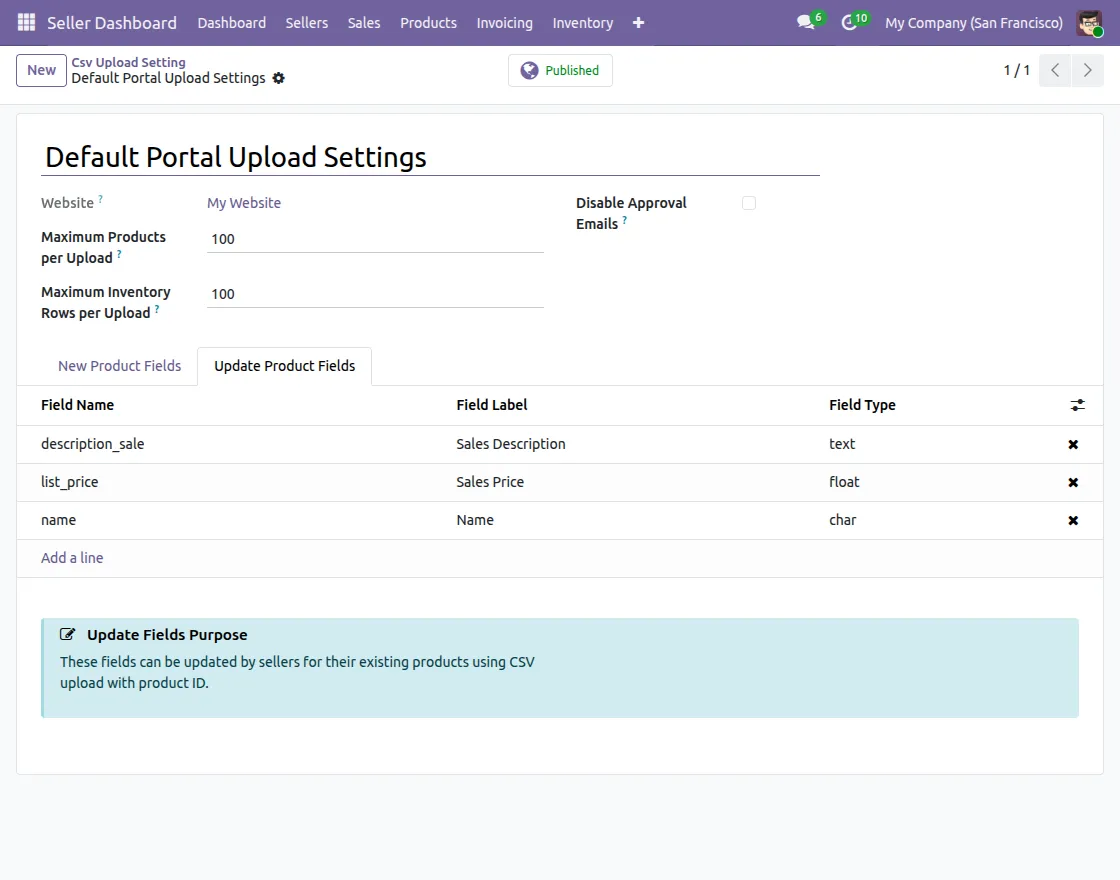Open the My Website link
1120x880 pixels.
[x=244, y=203]
